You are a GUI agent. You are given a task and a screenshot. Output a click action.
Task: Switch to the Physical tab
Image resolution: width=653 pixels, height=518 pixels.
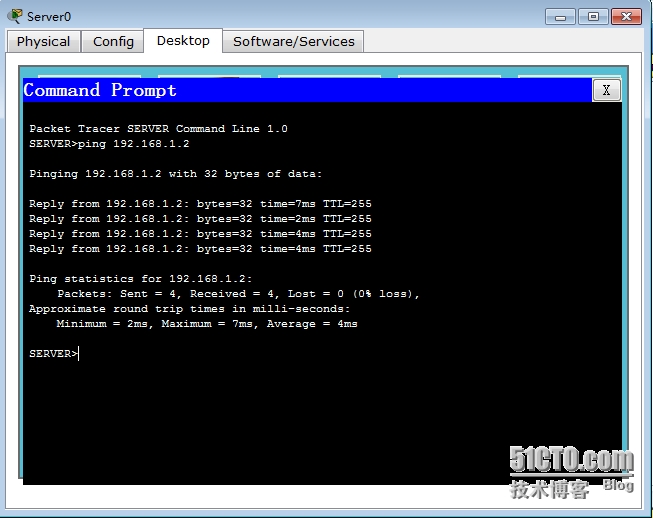[43, 42]
